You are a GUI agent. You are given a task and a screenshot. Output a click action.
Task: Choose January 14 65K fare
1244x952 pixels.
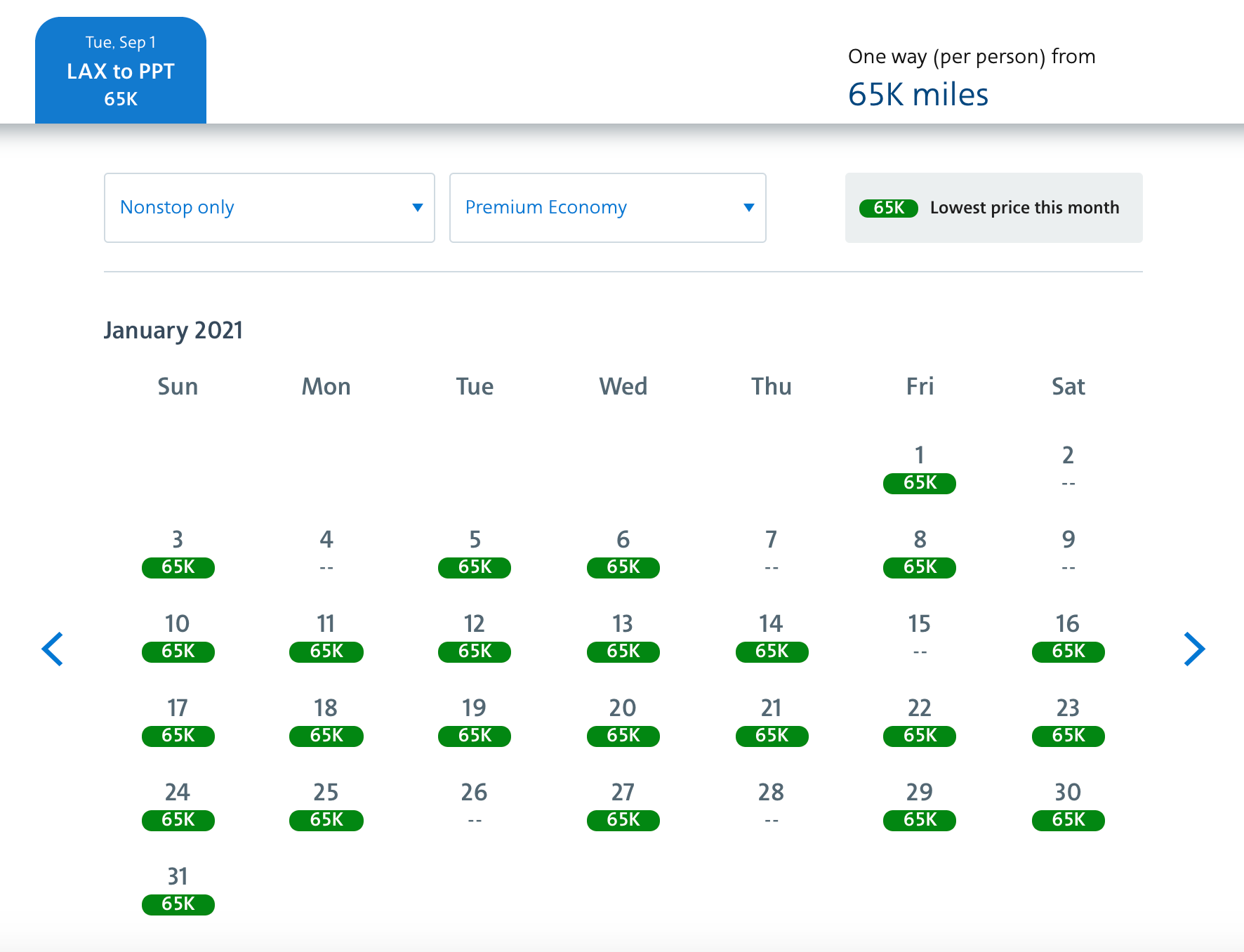pyautogui.click(x=772, y=639)
